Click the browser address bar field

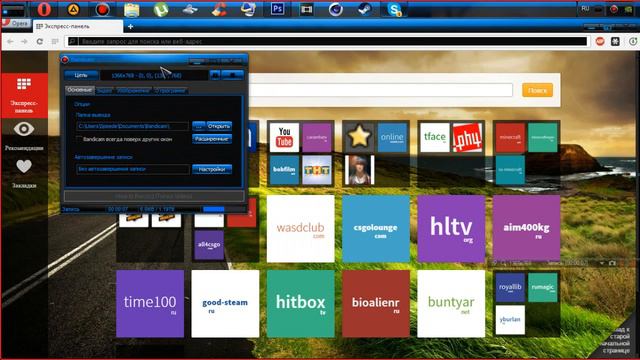(x=327, y=41)
